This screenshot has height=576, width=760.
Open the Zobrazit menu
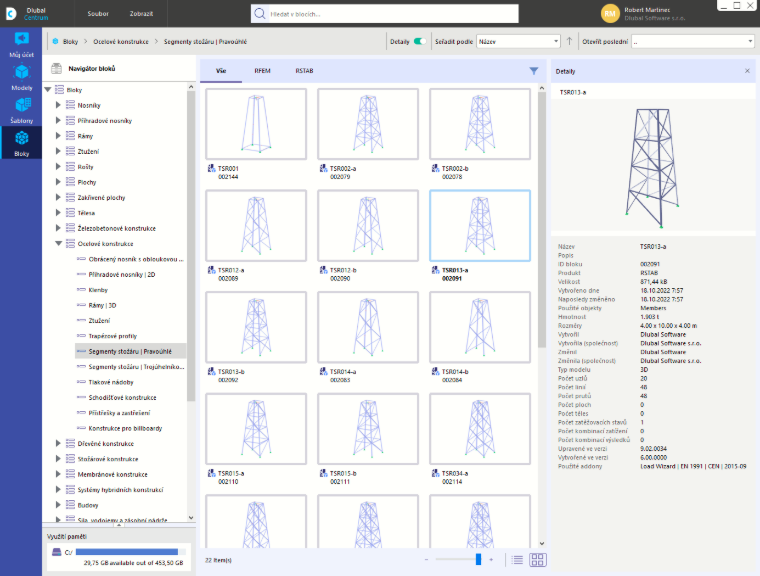click(x=141, y=14)
